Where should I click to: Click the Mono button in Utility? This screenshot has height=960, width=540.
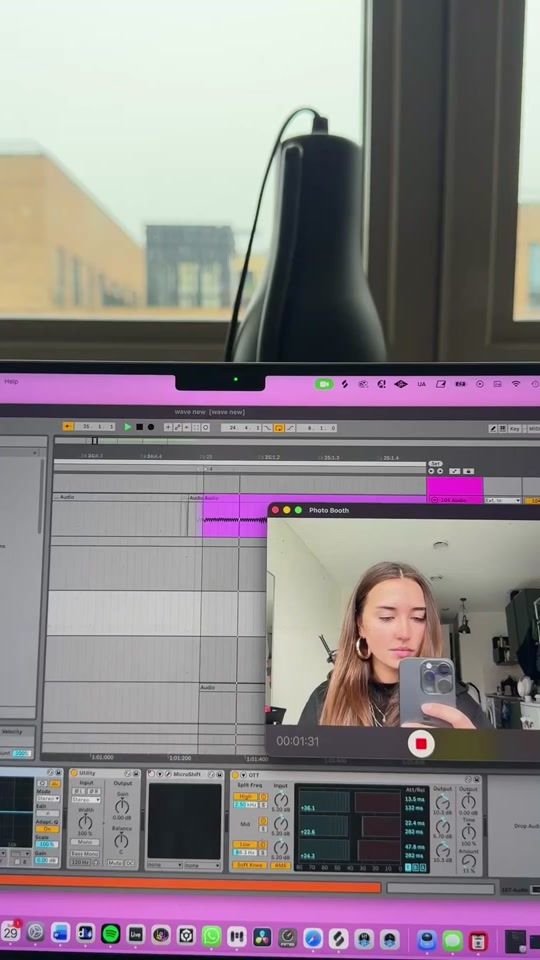(85, 842)
